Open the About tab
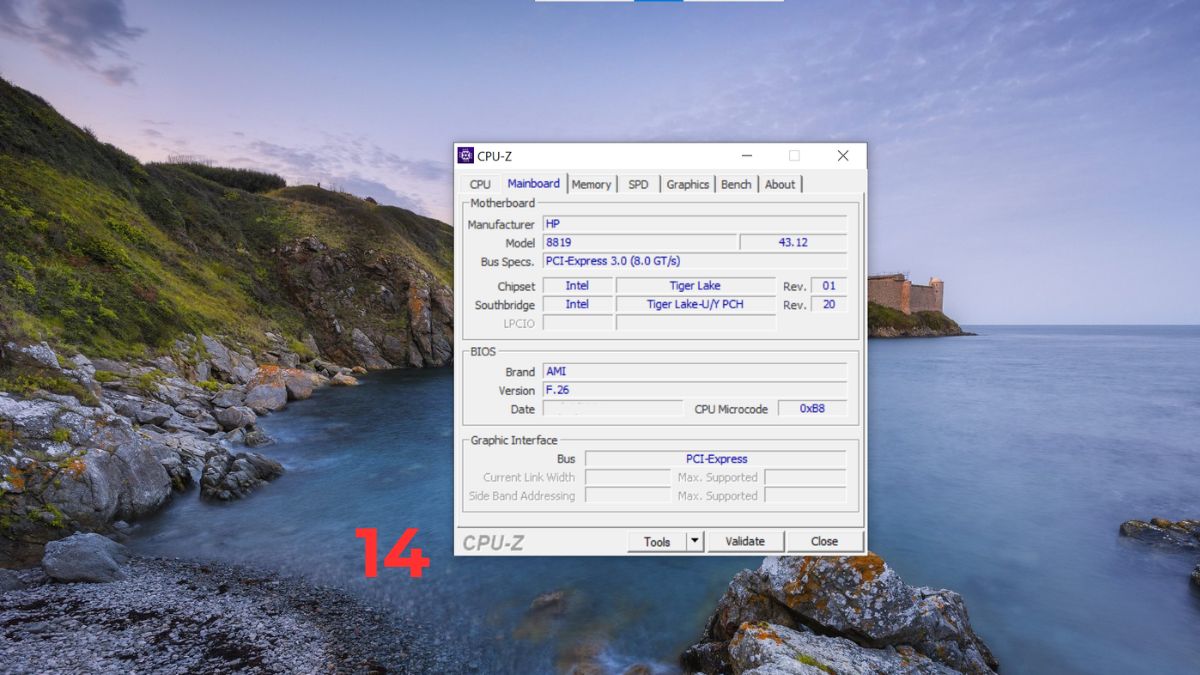This screenshot has width=1200, height=675. pos(780,184)
